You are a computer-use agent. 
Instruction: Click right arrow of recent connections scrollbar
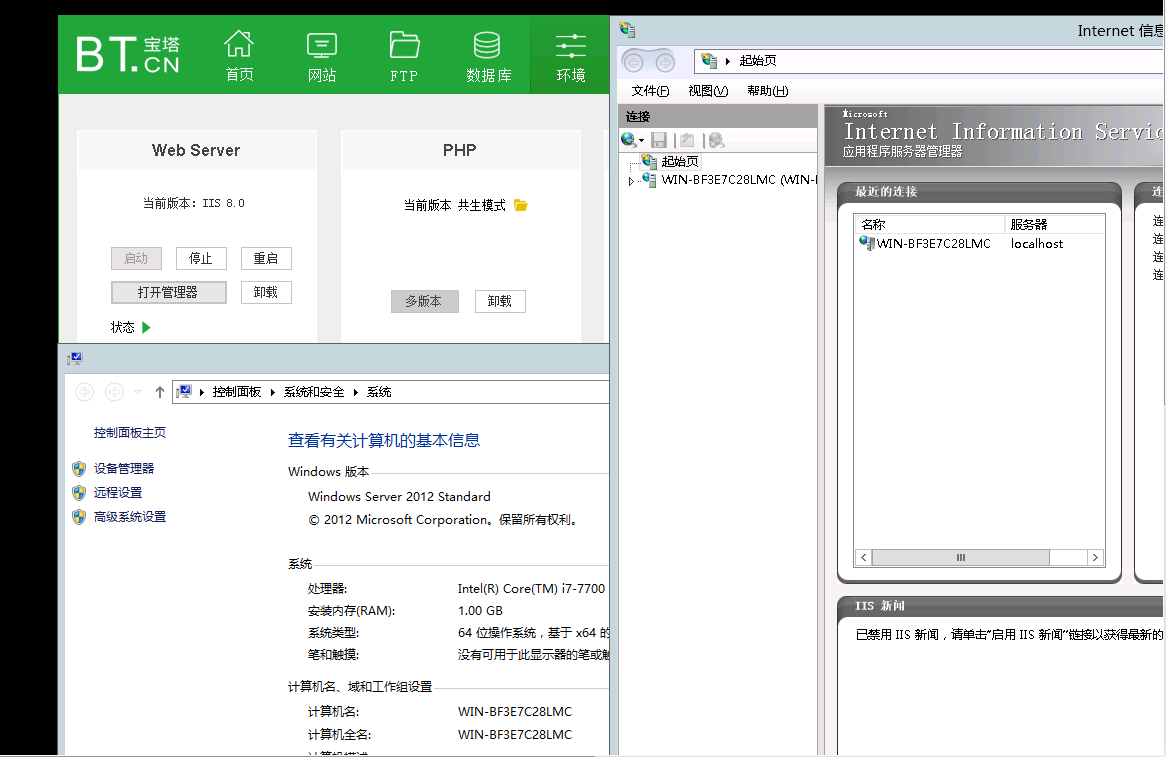tap(1095, 557)
